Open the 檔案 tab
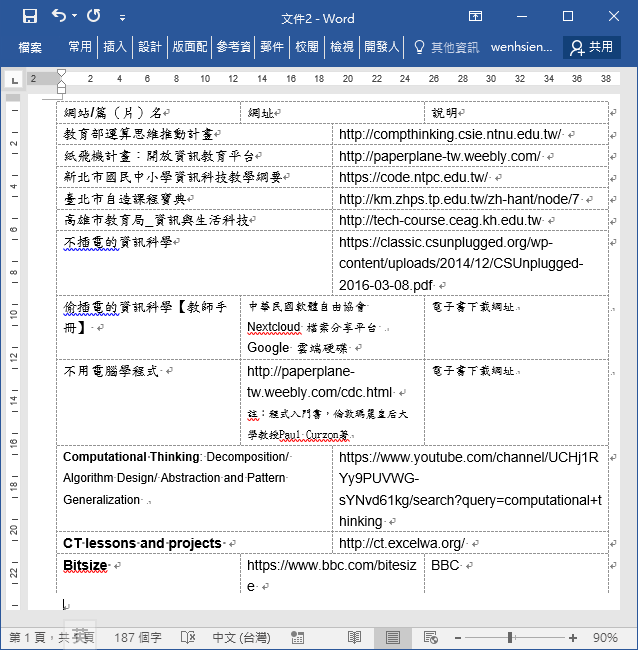The width and height of the screenshot is (638, 650). pyautogui.click(x=30, y=47)
